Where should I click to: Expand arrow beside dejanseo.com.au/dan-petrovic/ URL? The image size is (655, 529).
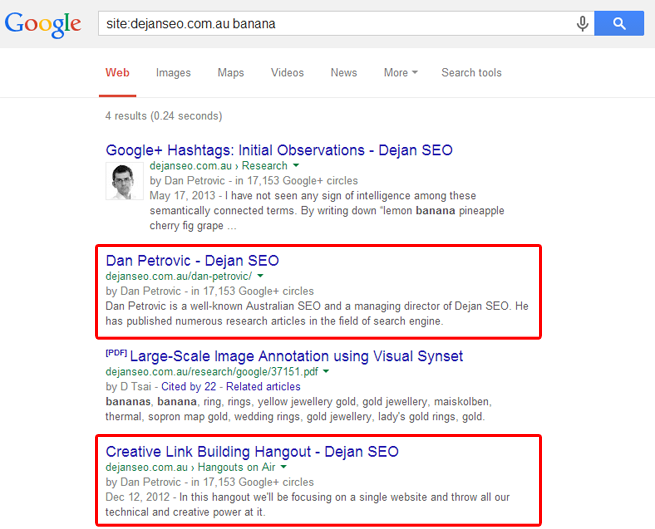click(x=261, y=276)
